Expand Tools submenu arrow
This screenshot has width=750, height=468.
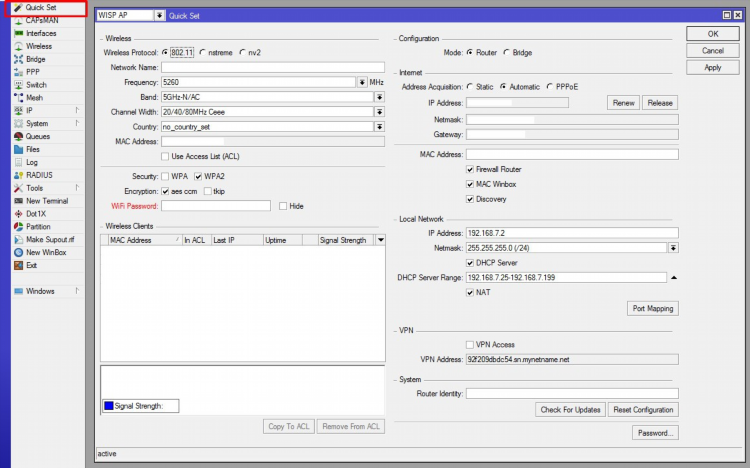point(77,188)
